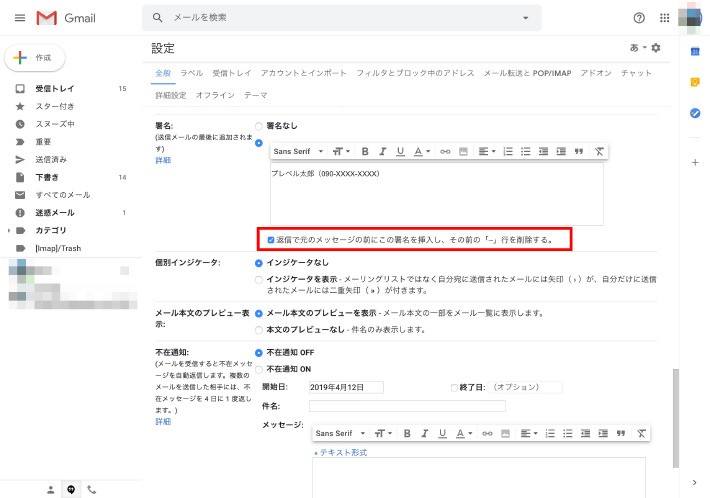Open the help question mark icon

[639, 18]
